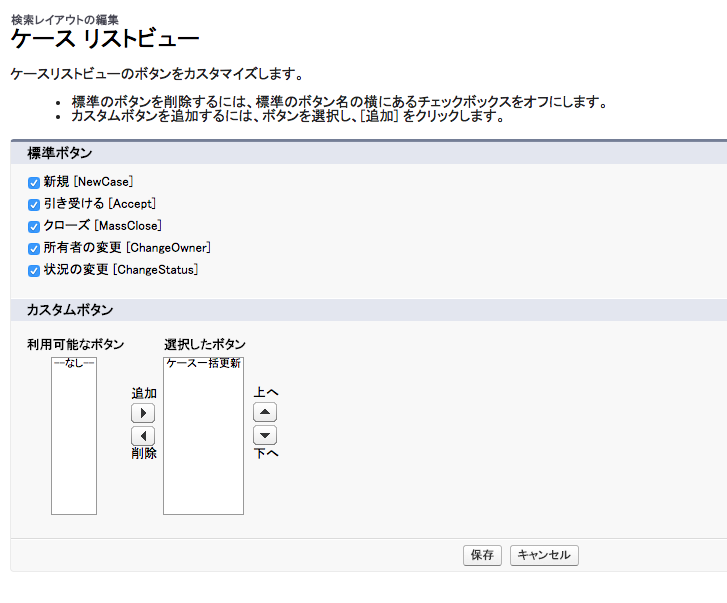Click the ケース リストビュー page title
This screenshot has height=603, width=727.
tap(105, 38)
